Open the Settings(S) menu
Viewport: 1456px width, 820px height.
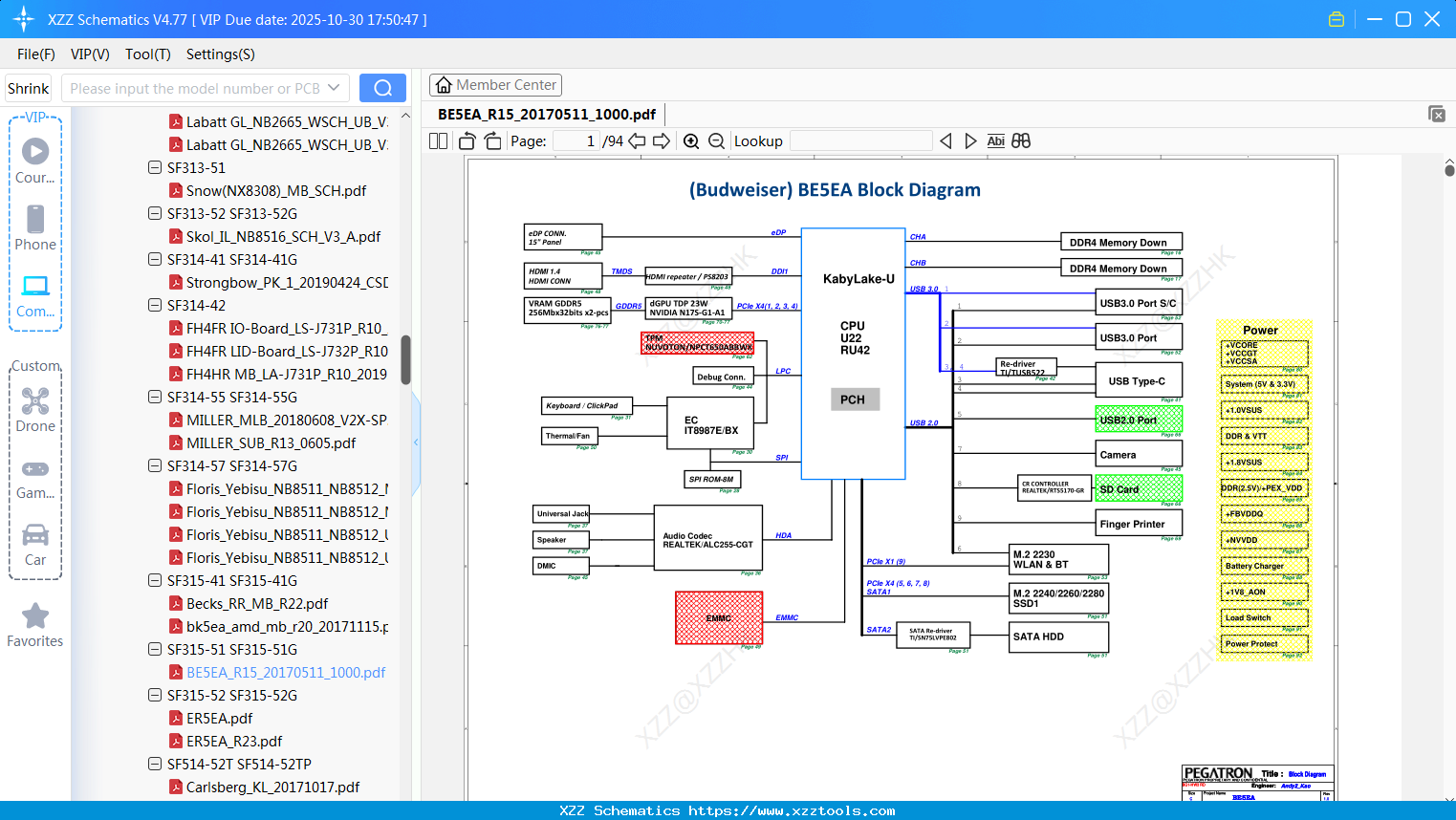(x=221, y=54)
